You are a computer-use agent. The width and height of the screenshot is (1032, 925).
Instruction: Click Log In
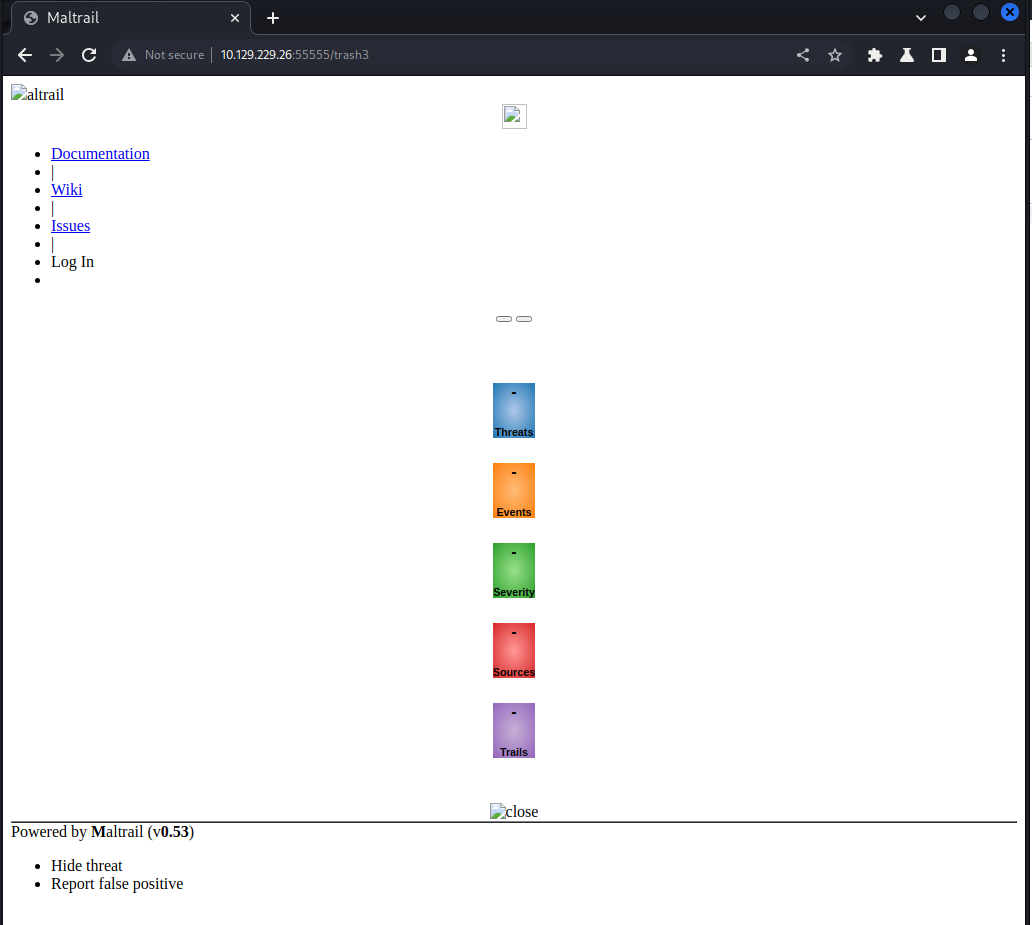(x=72, y=262)
